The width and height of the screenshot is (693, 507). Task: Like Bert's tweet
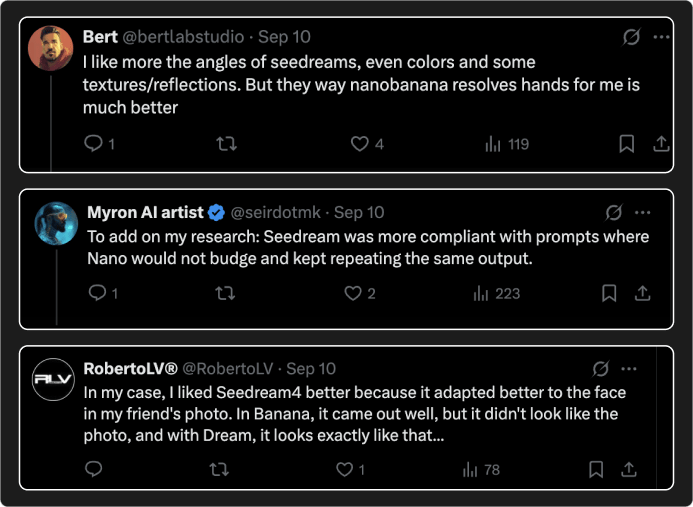click(x=360, y=144)
